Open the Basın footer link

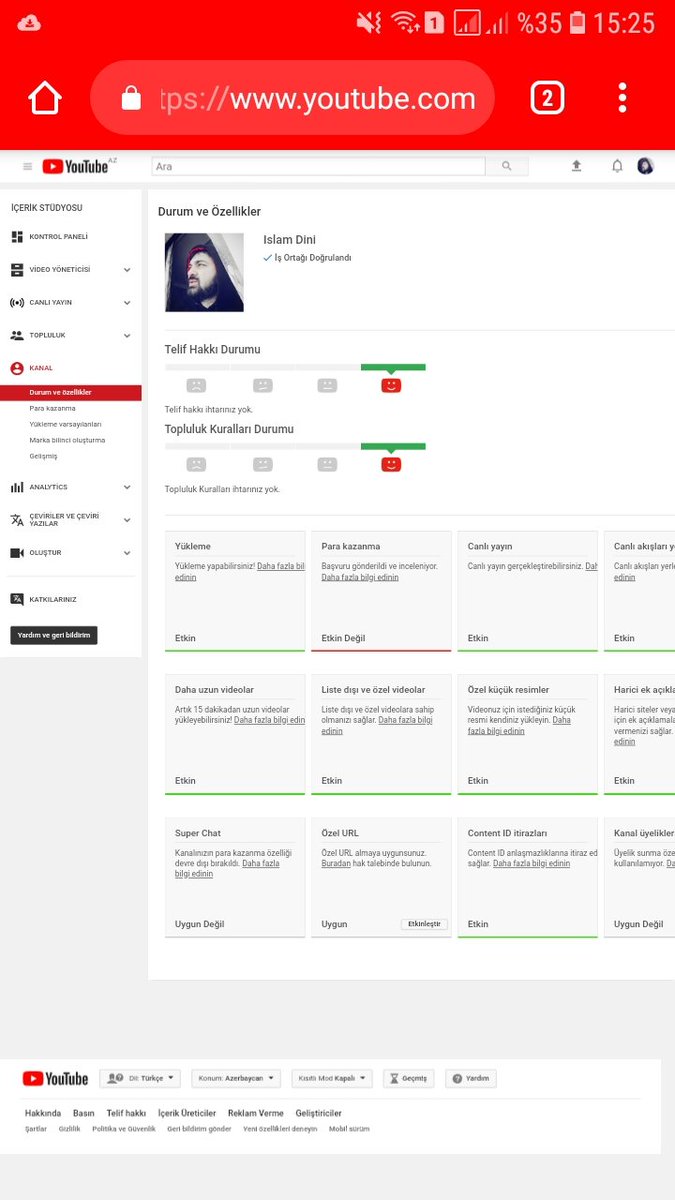coord(84,1113)
